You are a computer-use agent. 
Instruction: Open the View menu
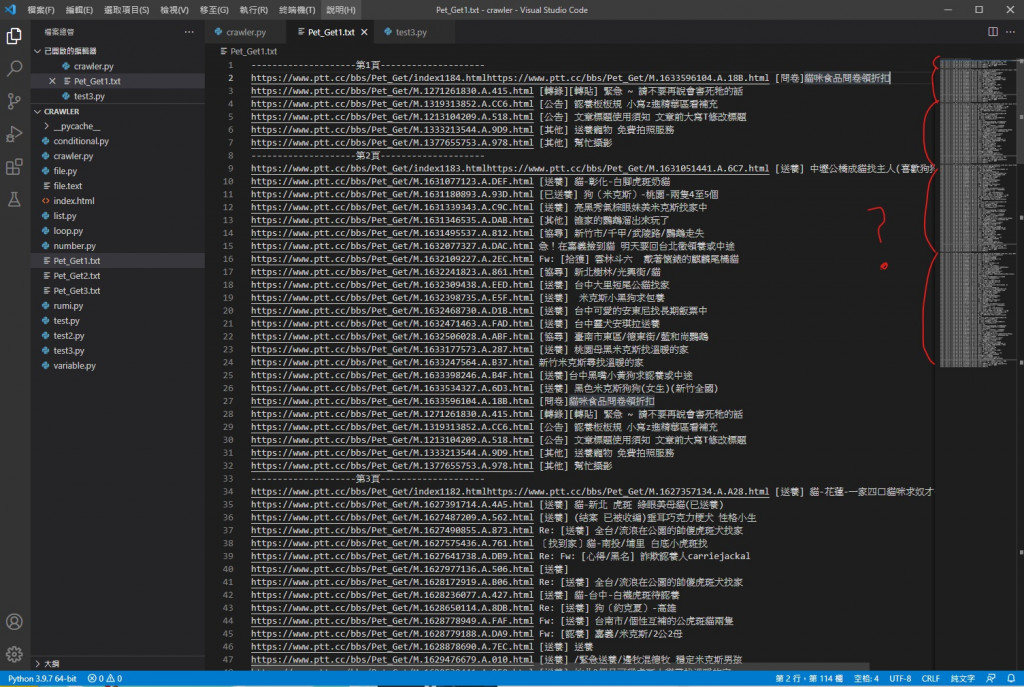coord(174,10)
